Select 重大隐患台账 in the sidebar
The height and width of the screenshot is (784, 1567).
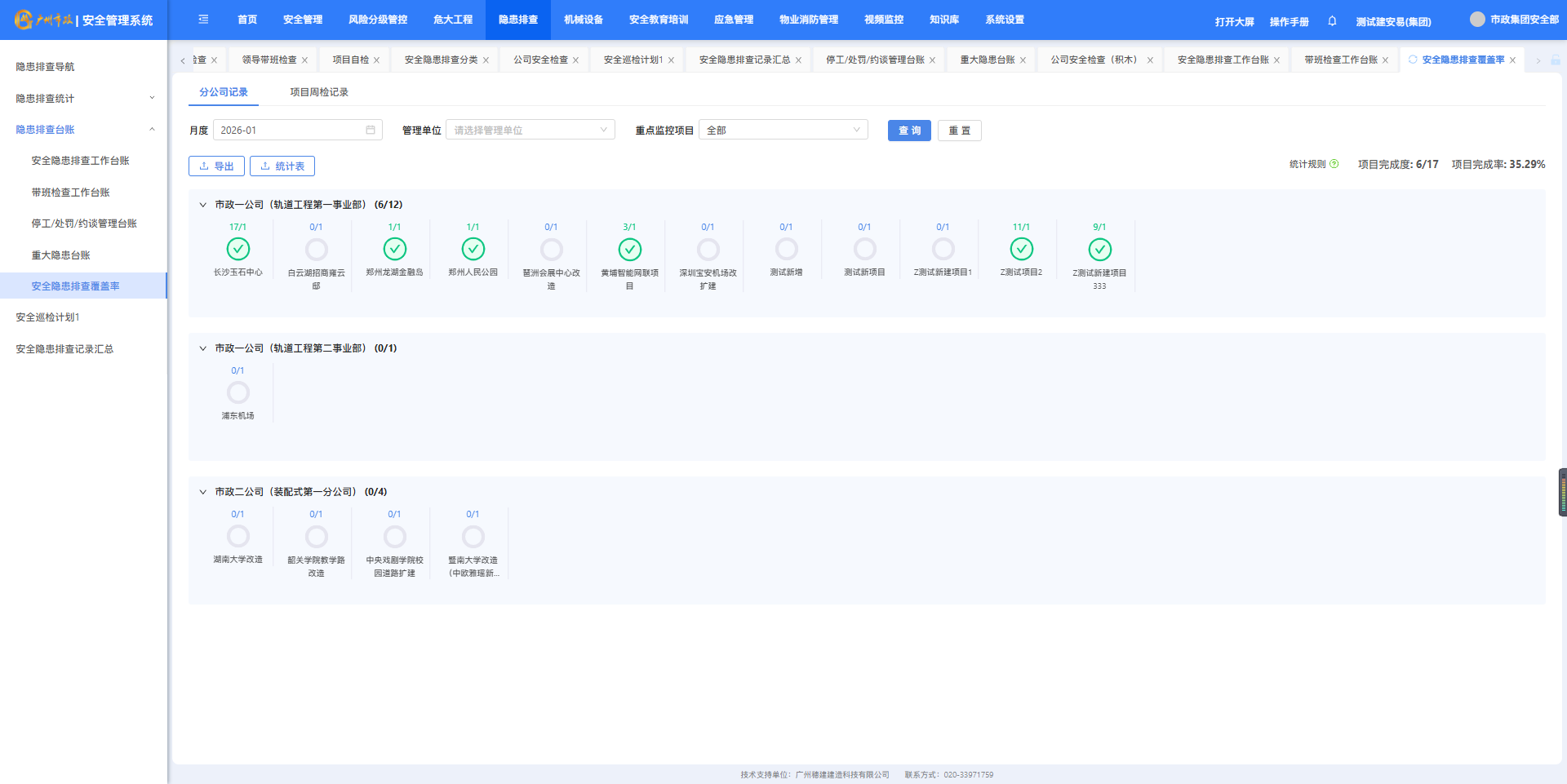point(61,255)
